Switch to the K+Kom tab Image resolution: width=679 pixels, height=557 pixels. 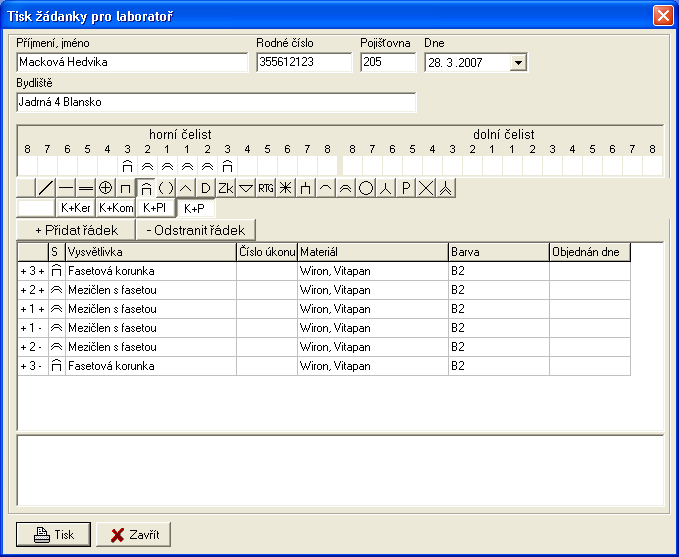tap(116, 208)
